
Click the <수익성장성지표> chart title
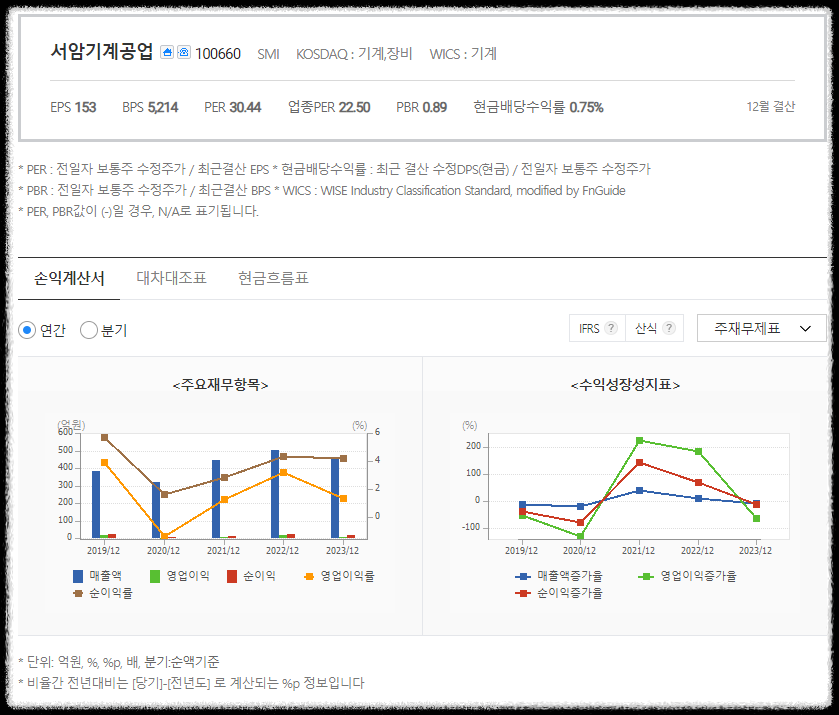click(625, 385)
